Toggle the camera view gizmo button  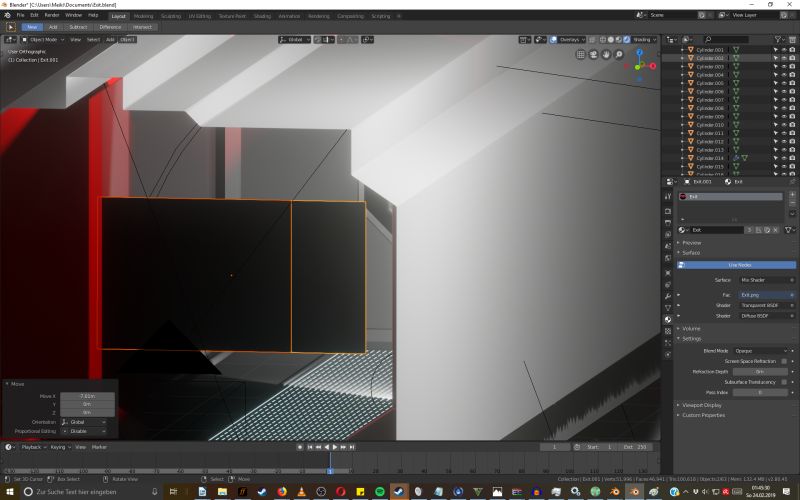[x=593, y=55]
